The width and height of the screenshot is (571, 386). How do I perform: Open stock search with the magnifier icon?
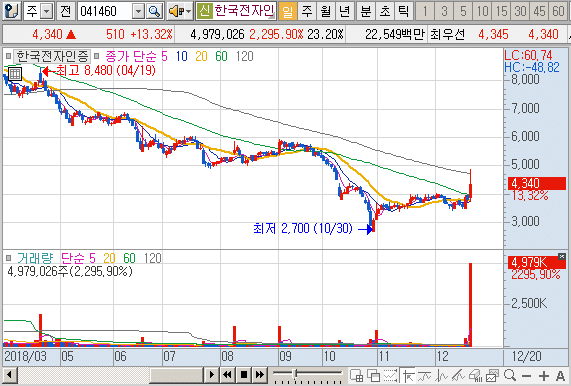point(154,12)
